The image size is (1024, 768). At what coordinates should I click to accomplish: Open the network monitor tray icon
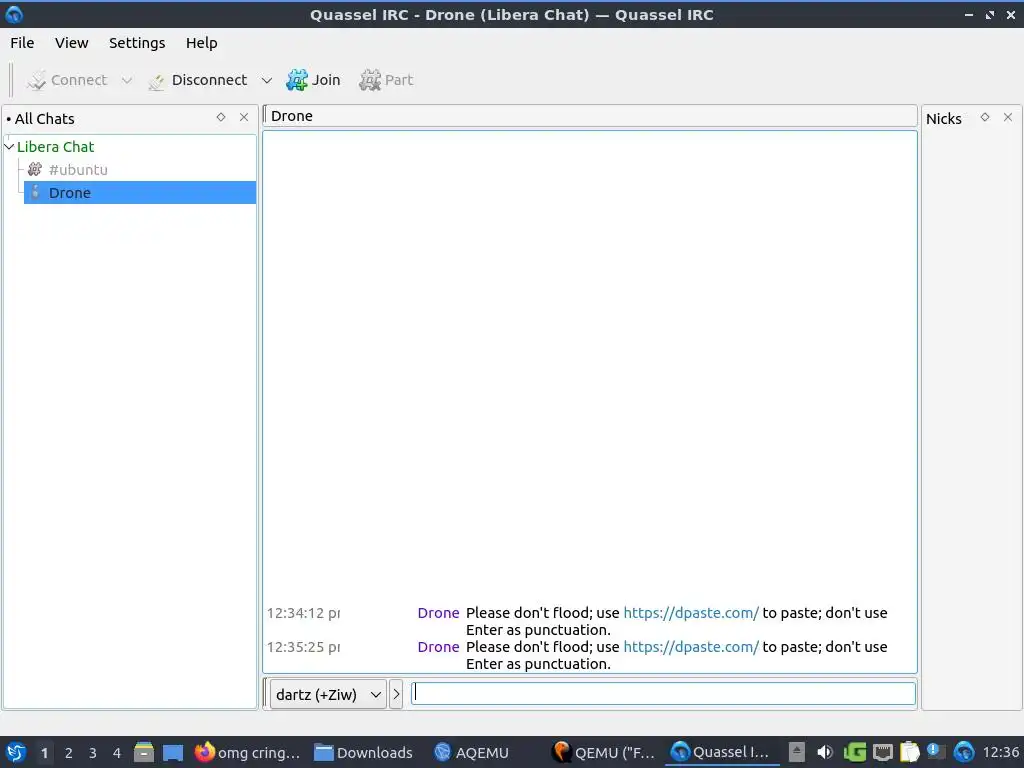pyautogui.click(x=882, y=752)
